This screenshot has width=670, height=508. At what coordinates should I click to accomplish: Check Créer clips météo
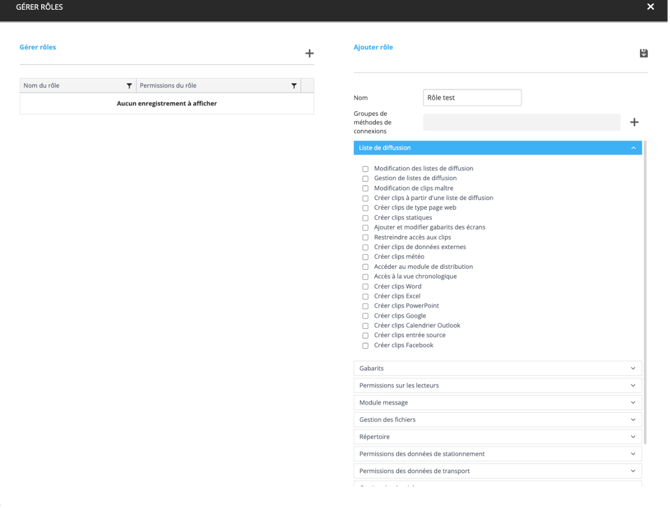(x=365, y=257)
